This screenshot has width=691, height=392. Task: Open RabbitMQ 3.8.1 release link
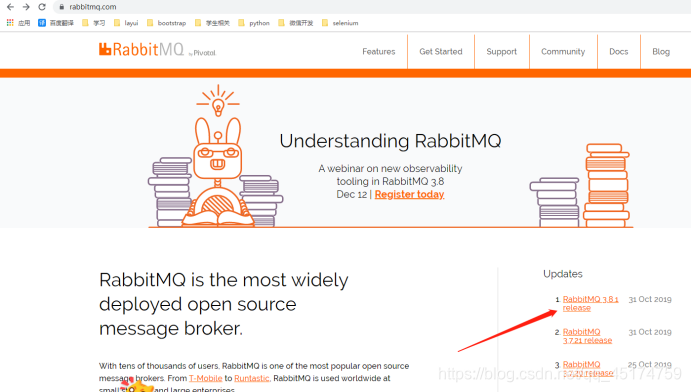(x=590, y=303)
